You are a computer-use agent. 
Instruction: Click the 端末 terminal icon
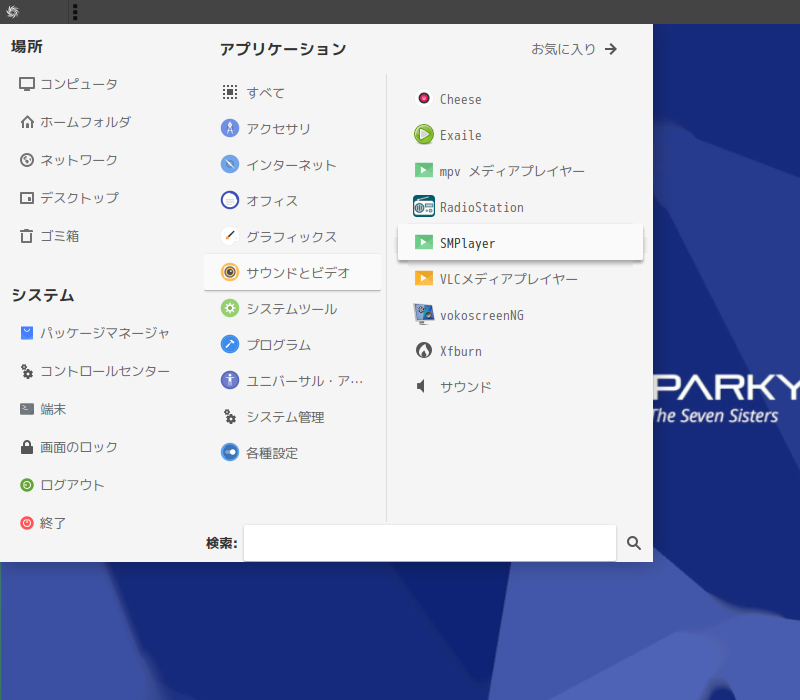click(x=27, y=409)
